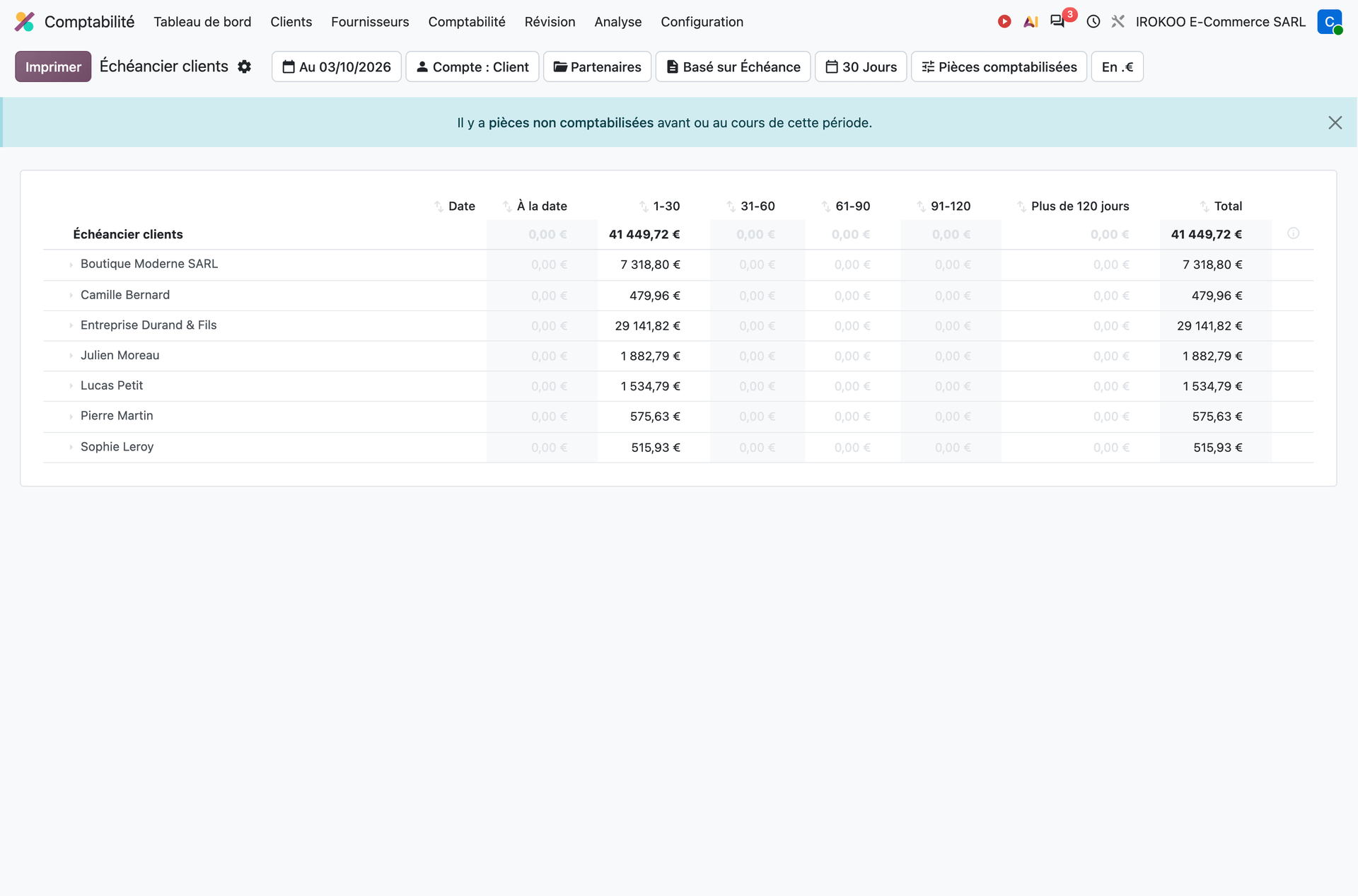1358x896 pixels.
Task: Expand the Julien Moreau row
Action: pyautogui.click(x=71, y=356)
